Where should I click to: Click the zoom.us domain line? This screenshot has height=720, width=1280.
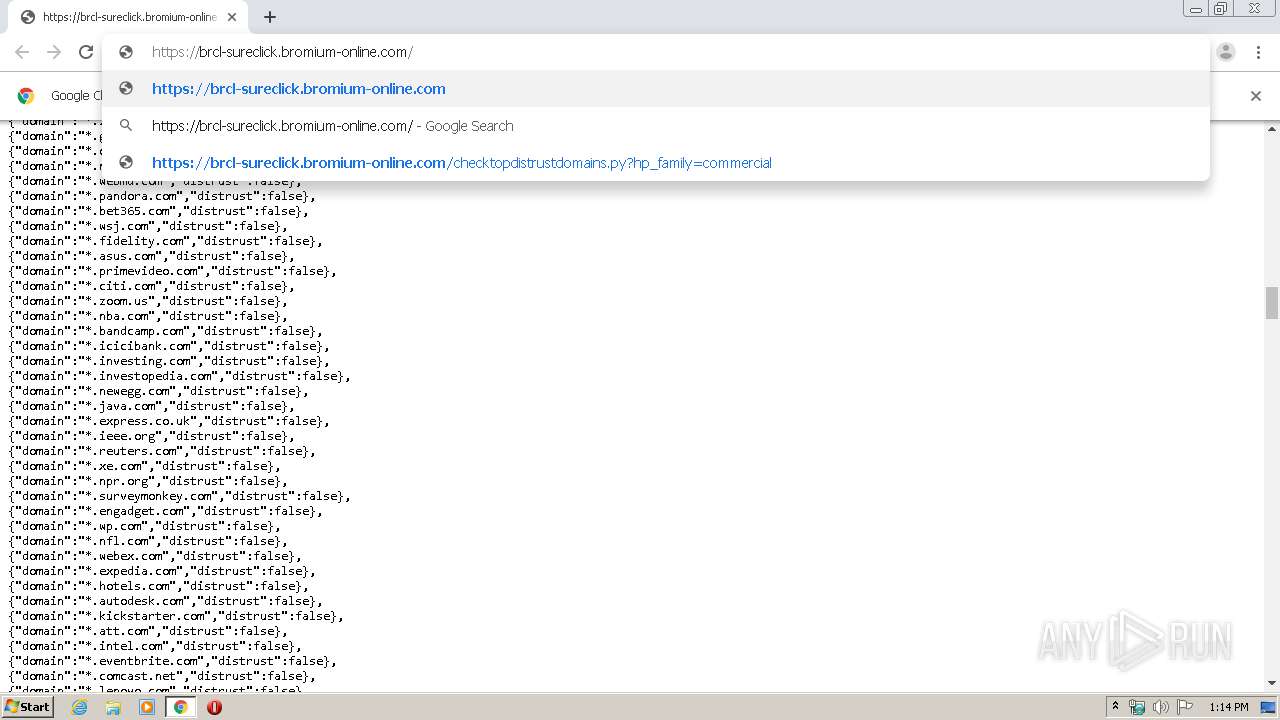click(x=147, y=301)
